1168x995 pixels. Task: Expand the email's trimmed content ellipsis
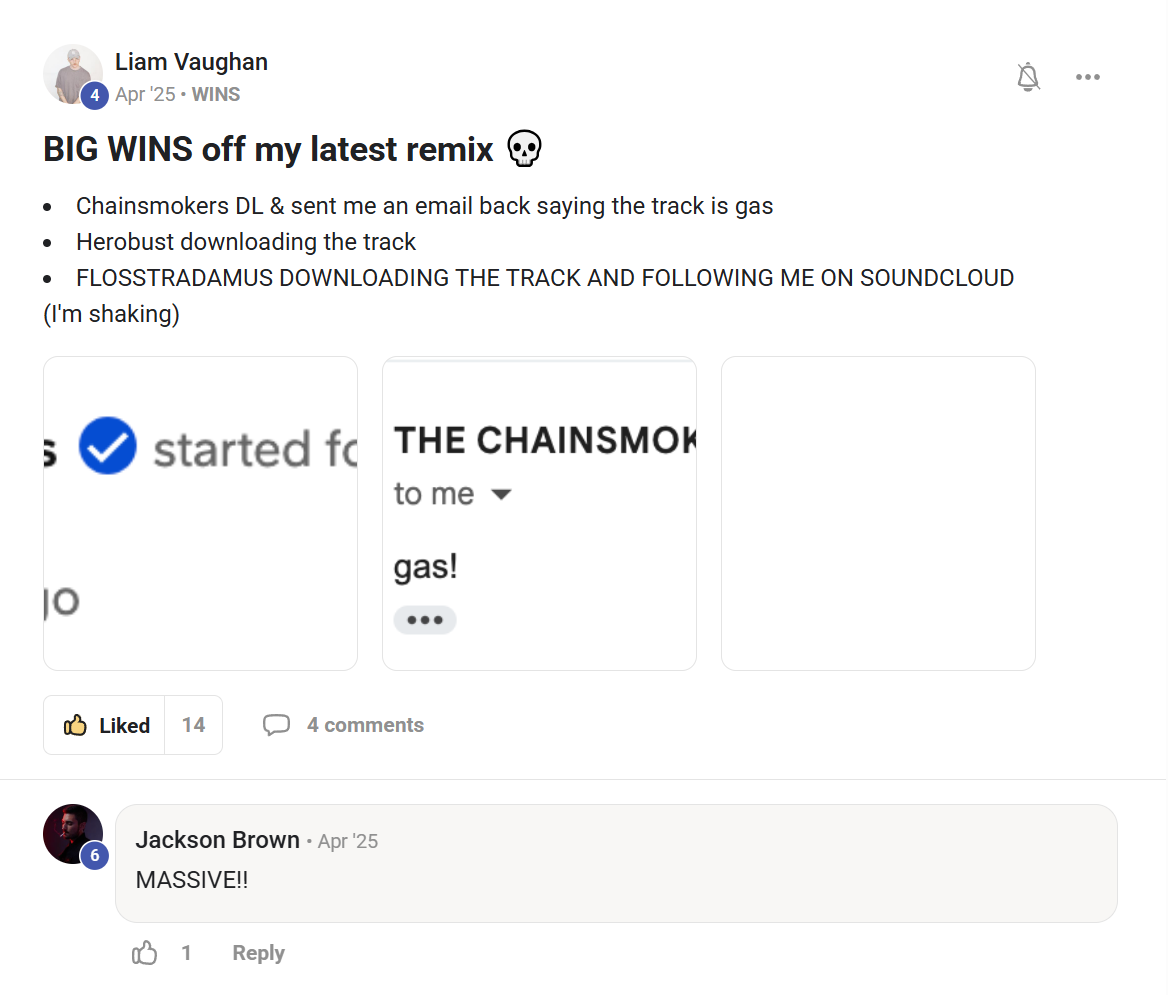[425, 620]
